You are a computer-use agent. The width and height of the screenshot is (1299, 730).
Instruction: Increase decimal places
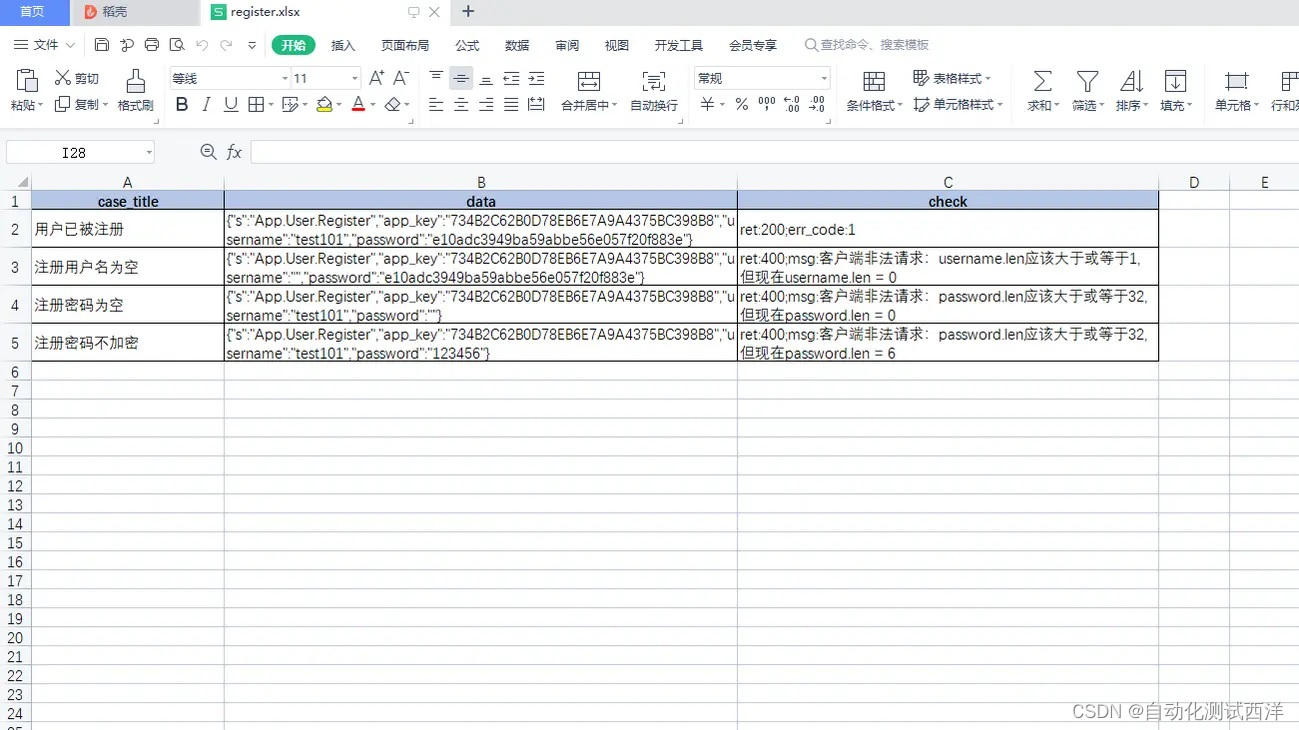pos(791,104)
